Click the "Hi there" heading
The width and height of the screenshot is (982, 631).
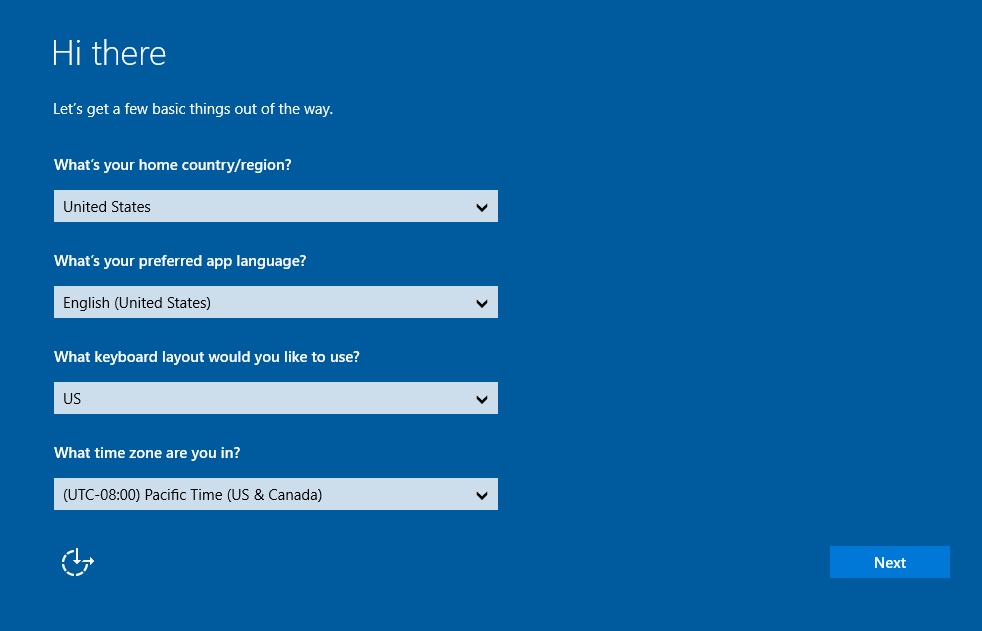click(x=109, y=53)
